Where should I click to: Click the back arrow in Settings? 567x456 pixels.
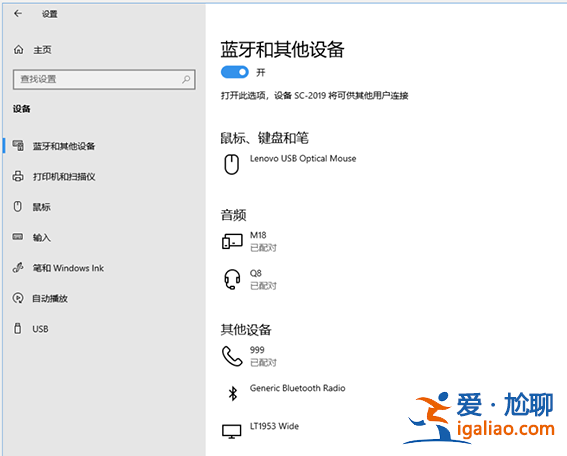[x=18, y=14]
